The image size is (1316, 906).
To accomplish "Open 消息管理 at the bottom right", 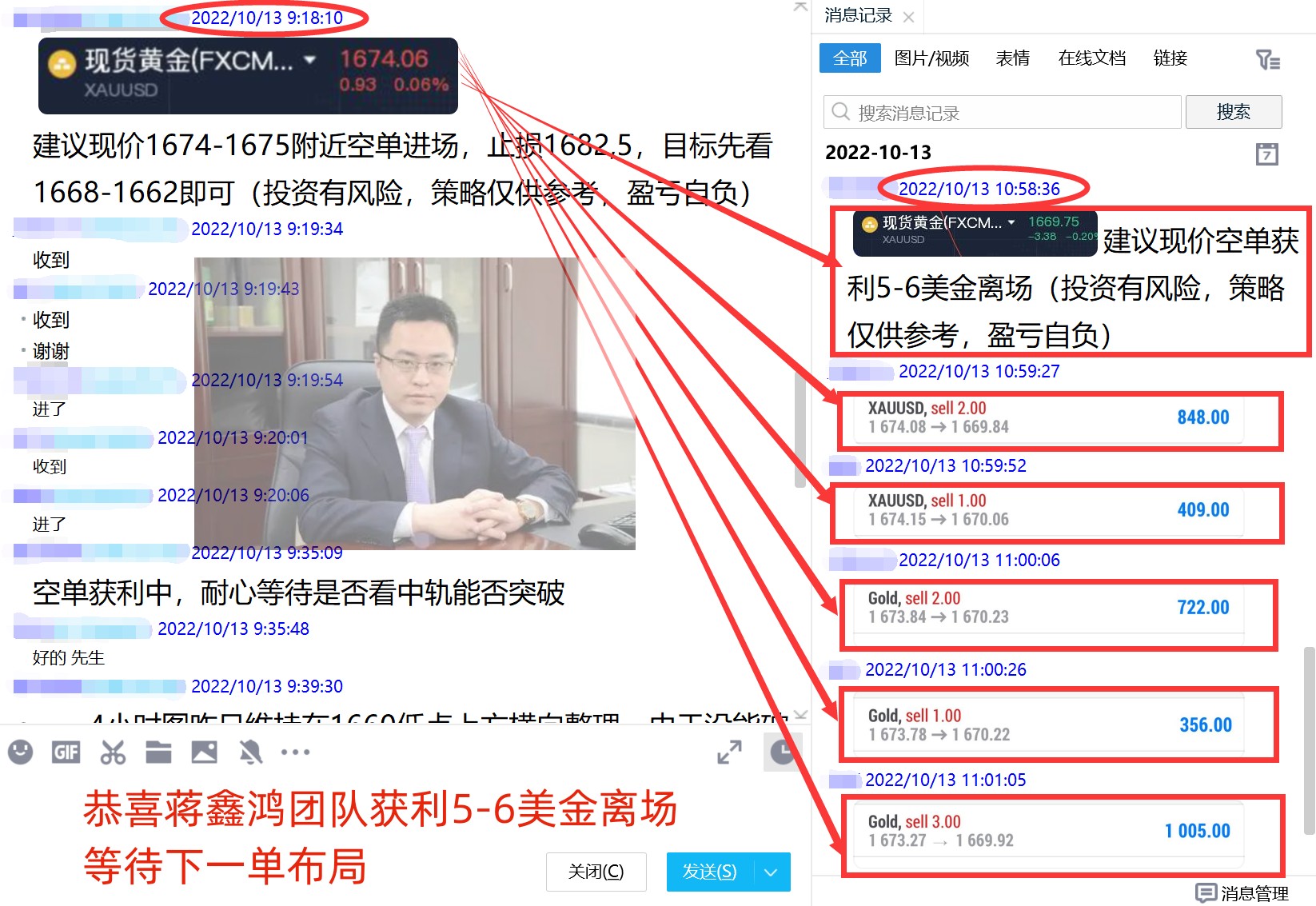I will point(1242,893).
